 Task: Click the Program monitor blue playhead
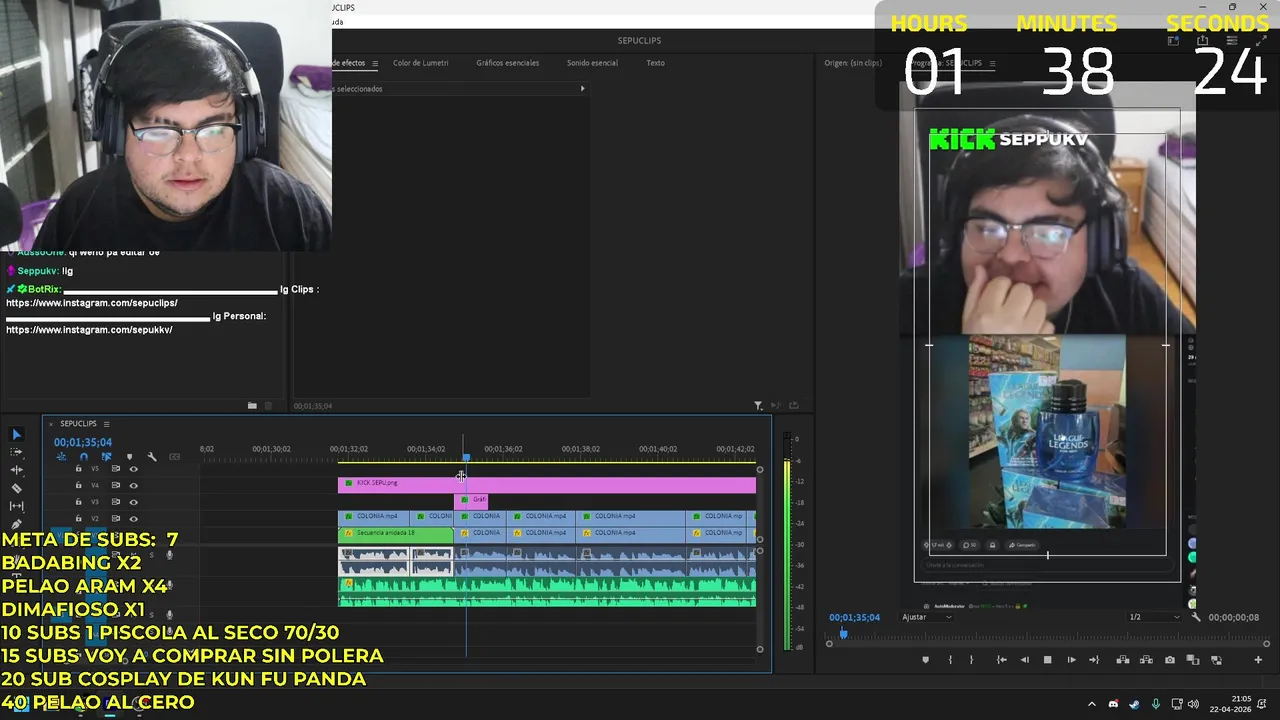pos(843,633)
